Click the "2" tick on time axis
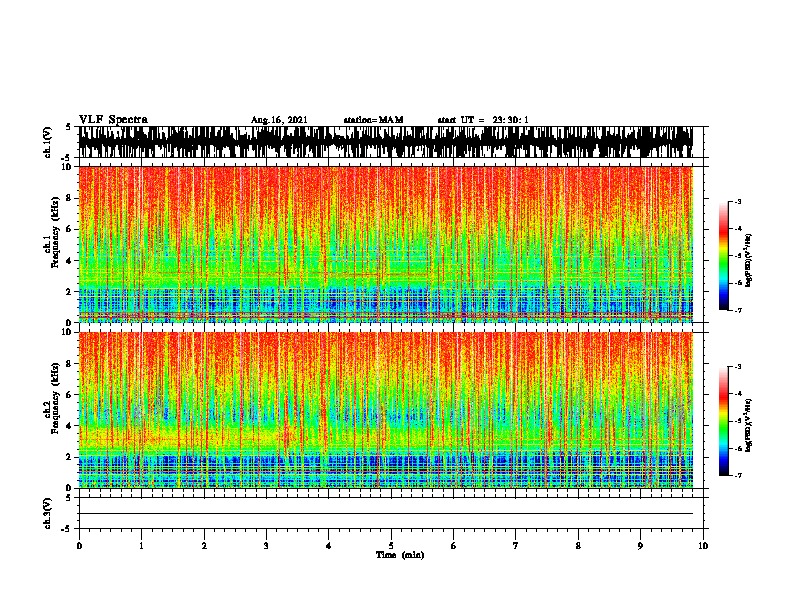The image size is (792, 612). (204, 546)
